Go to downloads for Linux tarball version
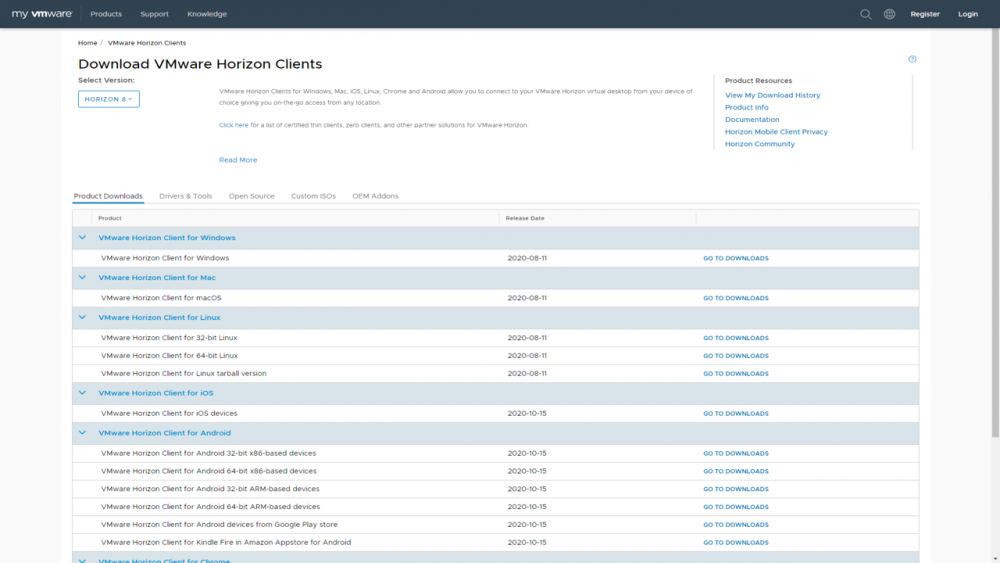This screenshot has width=1000, height=563. [x=735, y=374]
